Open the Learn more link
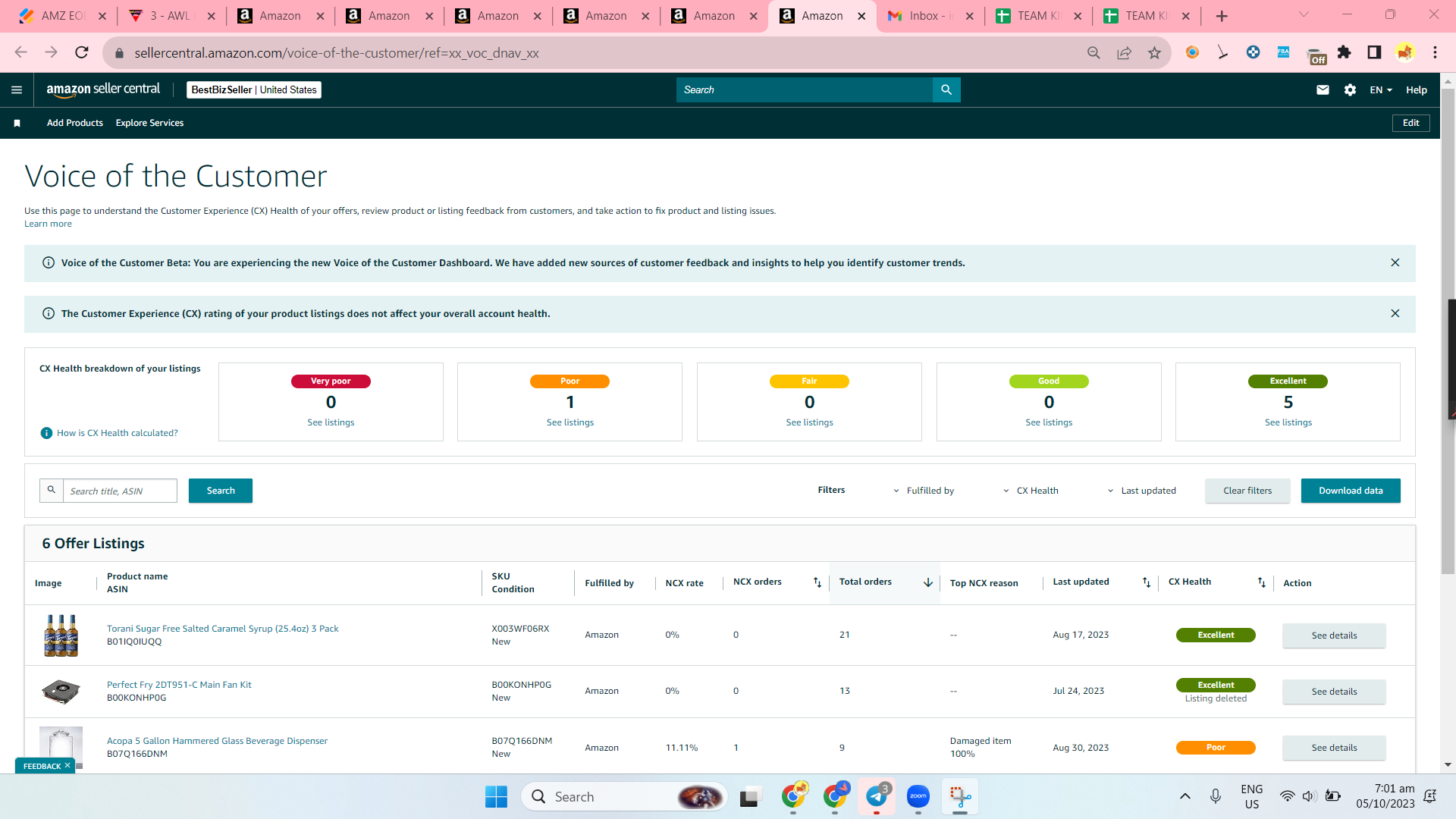The height and width of the screenshot is (819, 1456). tap(48, 224)
